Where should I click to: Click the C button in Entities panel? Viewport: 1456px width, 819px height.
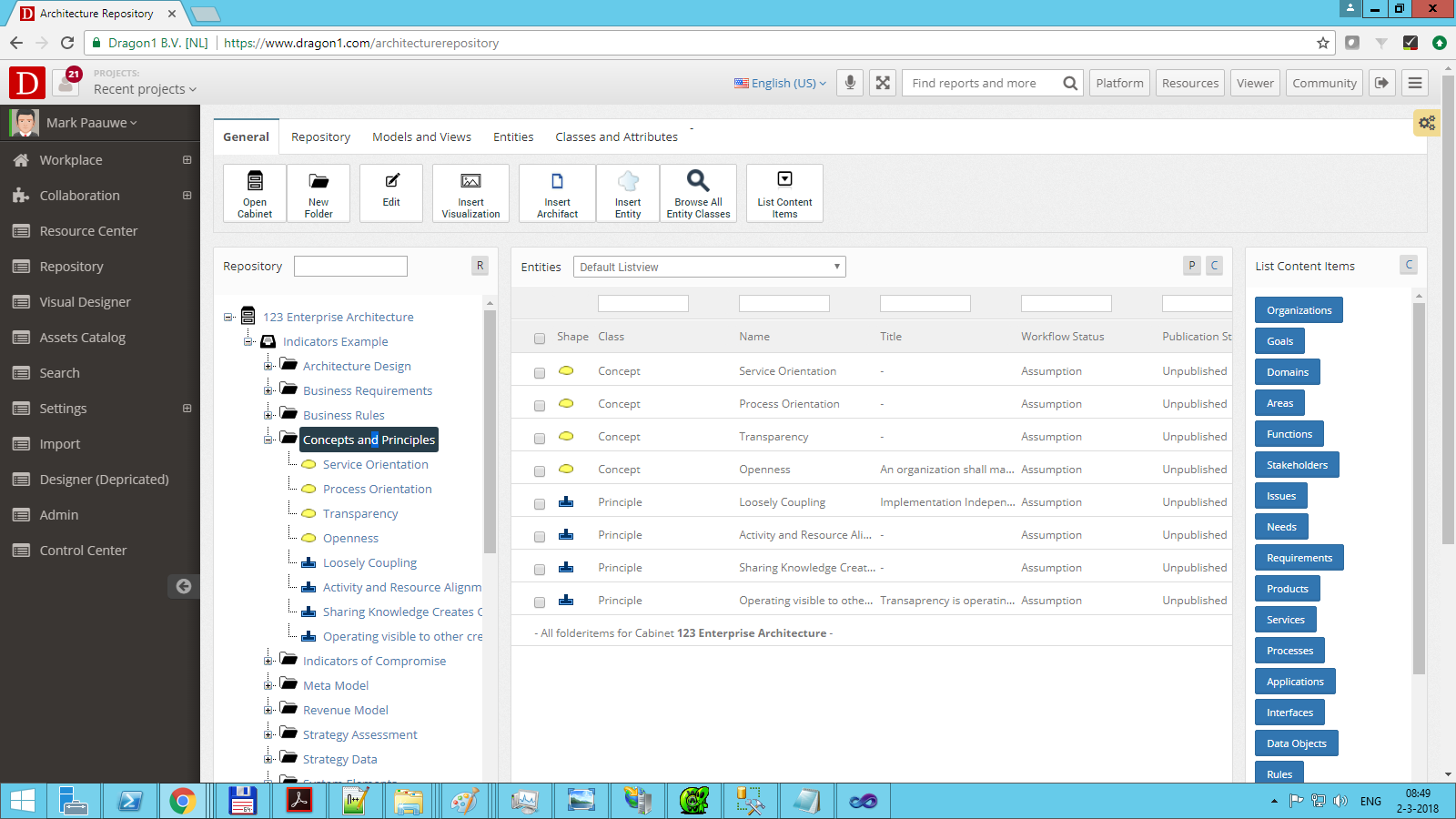coord(1214,266)
